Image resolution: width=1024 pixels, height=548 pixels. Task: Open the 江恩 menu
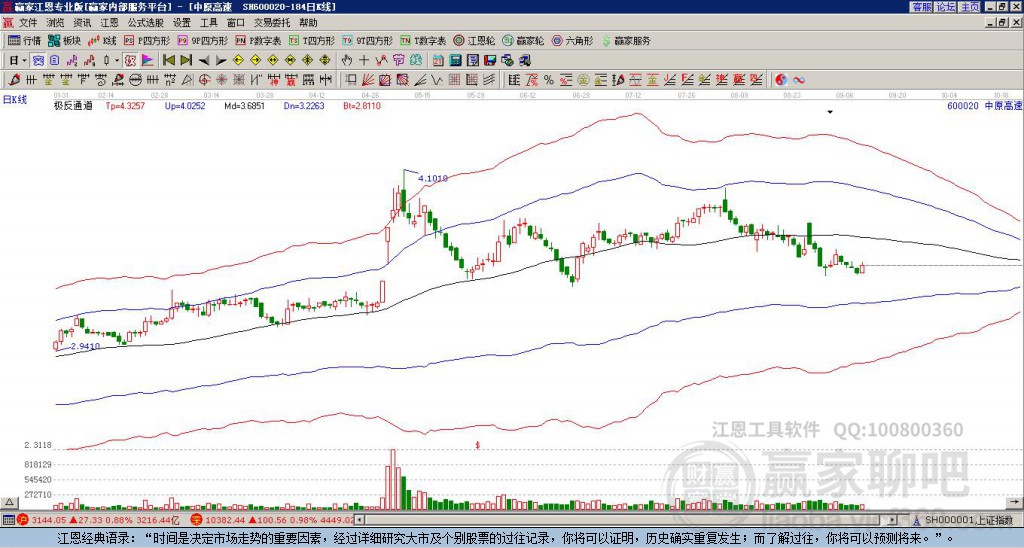coord(109,23)
